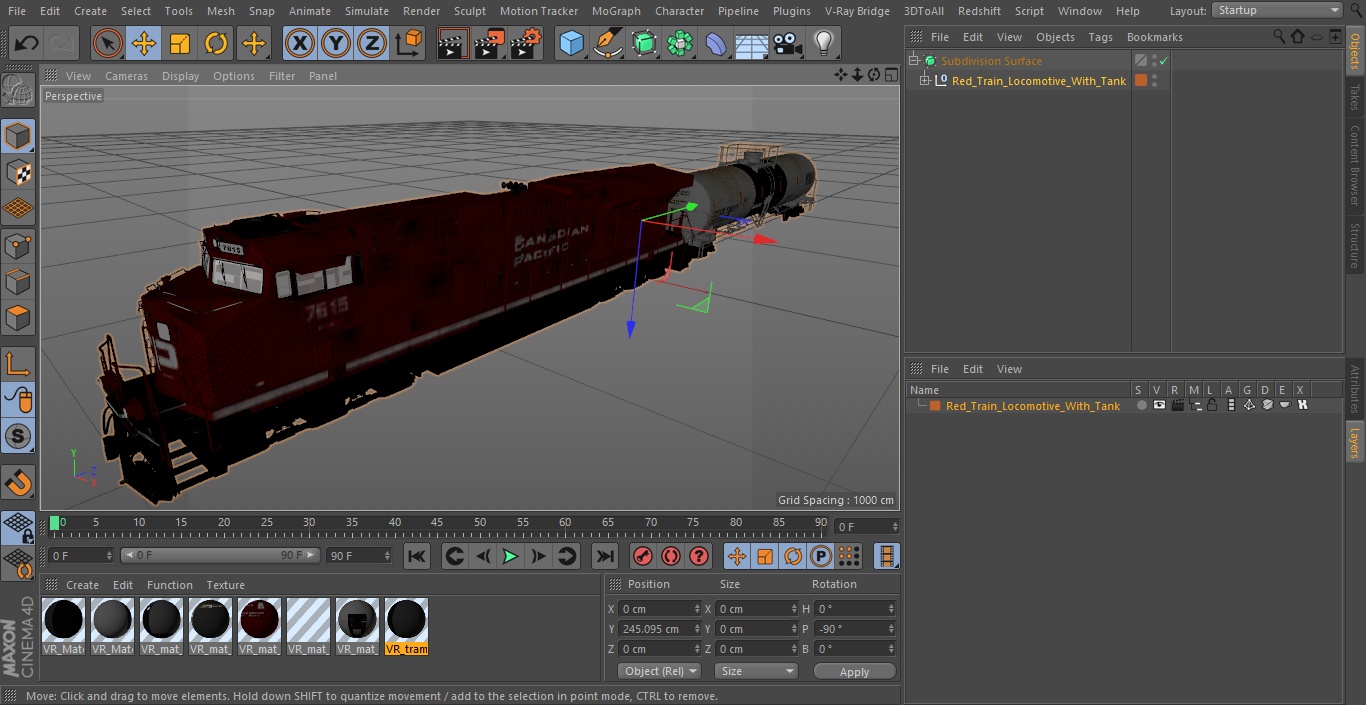
Task: Open the spline pen tool
Action: (x=607, y=43)
